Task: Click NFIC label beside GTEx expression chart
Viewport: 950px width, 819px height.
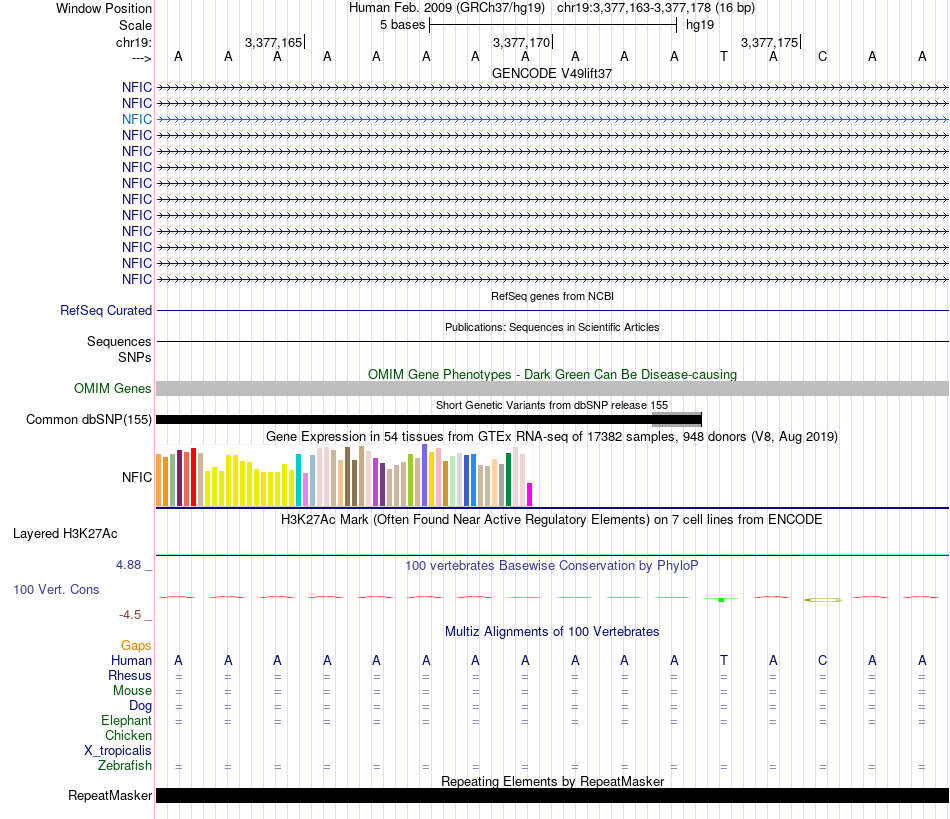Action: click(x=137, y=477)
